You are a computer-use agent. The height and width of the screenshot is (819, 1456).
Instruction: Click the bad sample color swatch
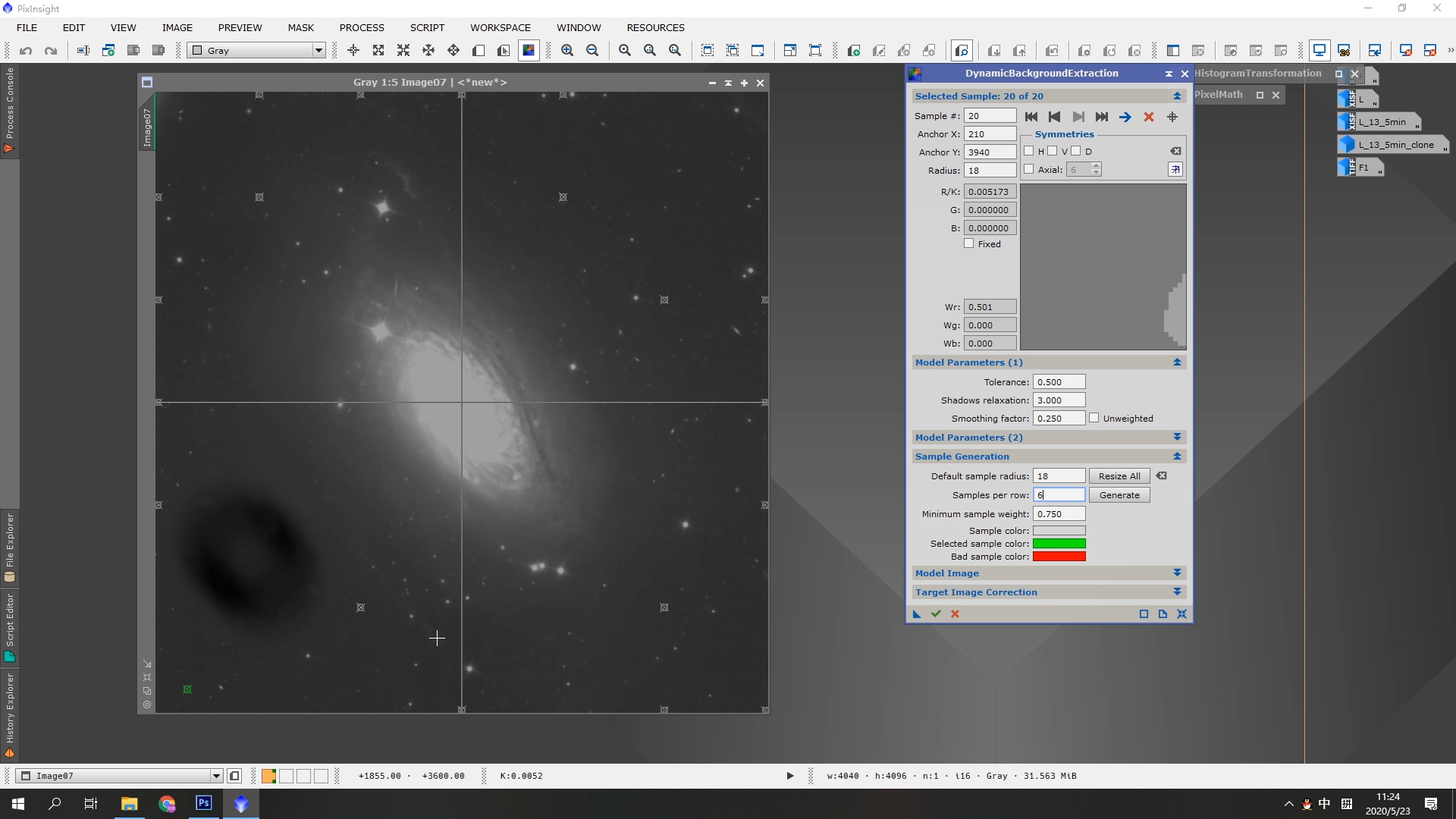tap(1059, 556)
